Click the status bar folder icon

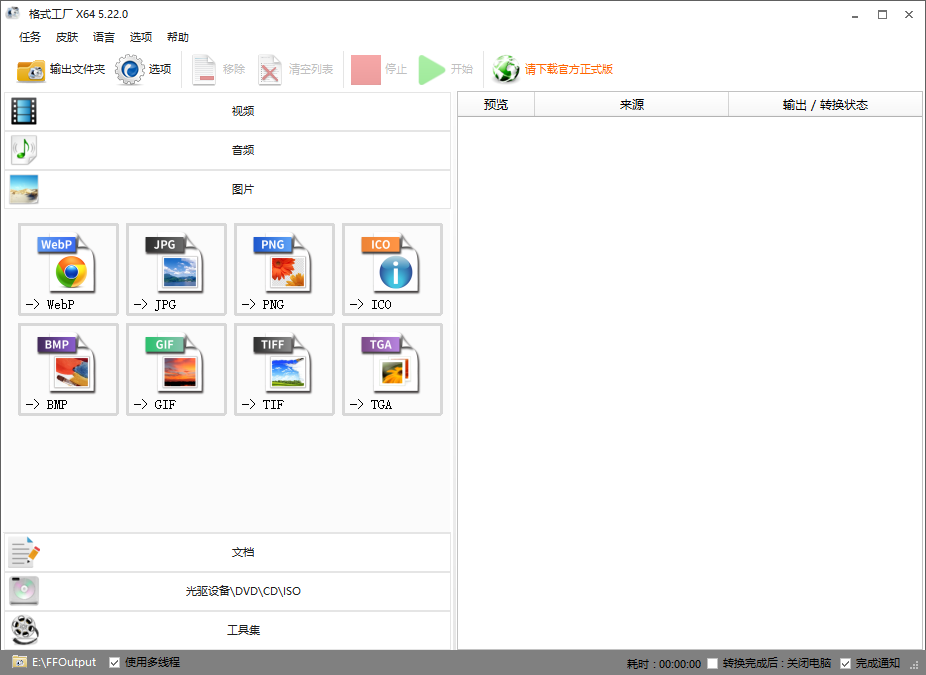19,662
